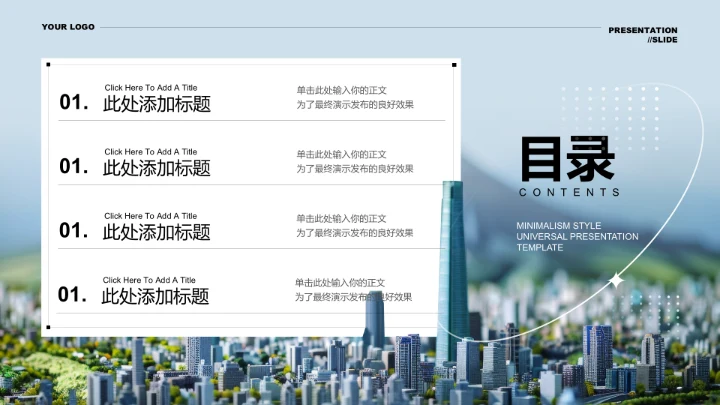Select the PRESENTATION //SLIDE header text

(643, 35)
